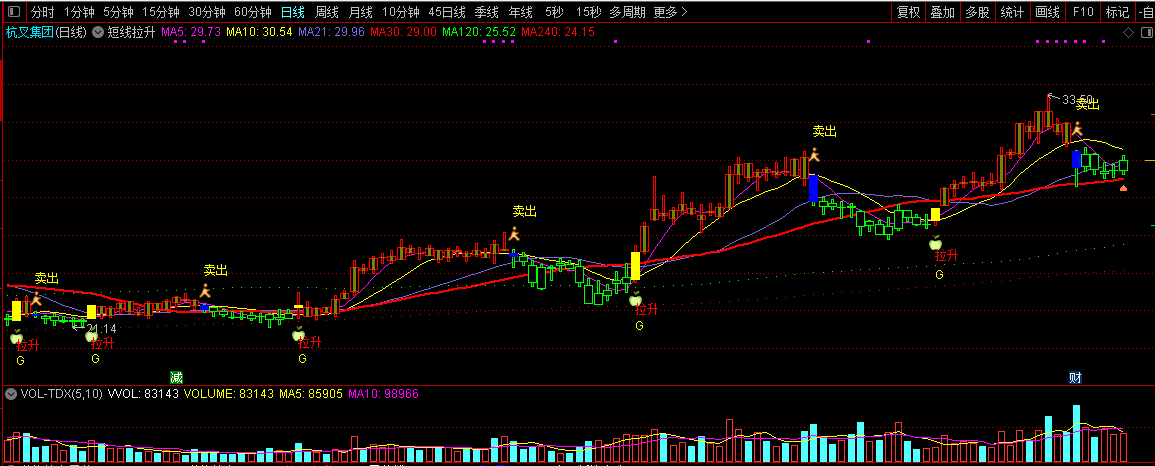Viewport: 1155px width, 466px height.
Task: Click the VVOL: 83143 value
Action: click(x=143, y=394)
